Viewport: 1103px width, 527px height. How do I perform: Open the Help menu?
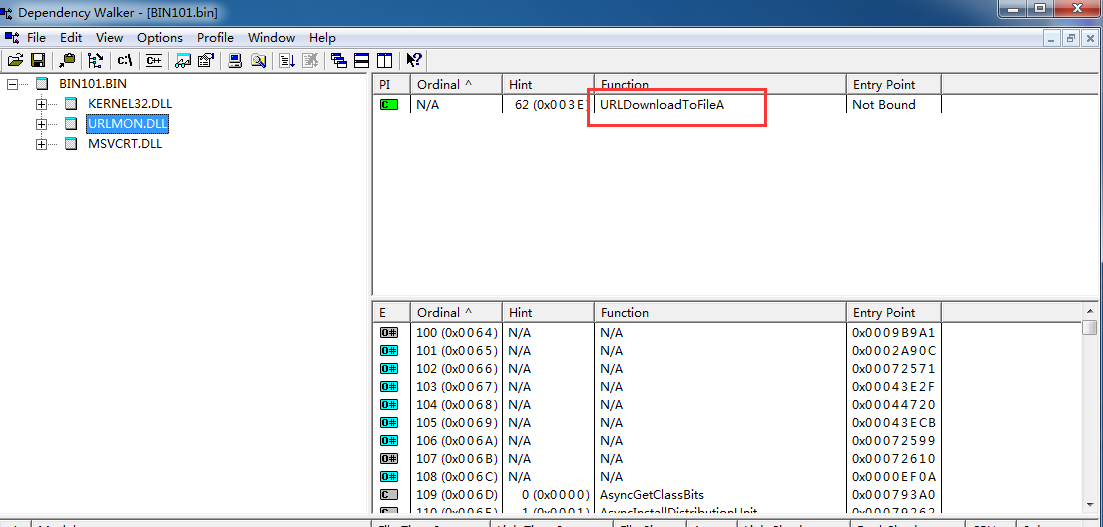(x=322, y=37)
